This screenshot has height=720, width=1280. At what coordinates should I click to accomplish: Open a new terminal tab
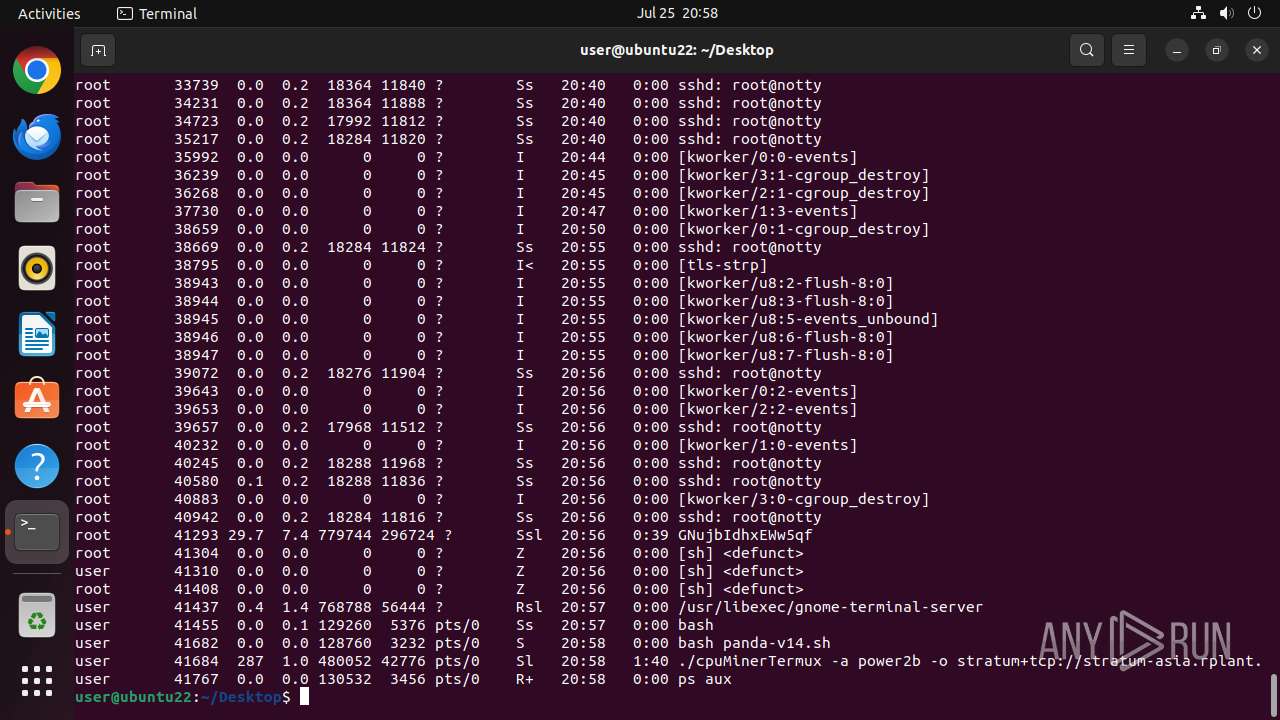(98, 50)
